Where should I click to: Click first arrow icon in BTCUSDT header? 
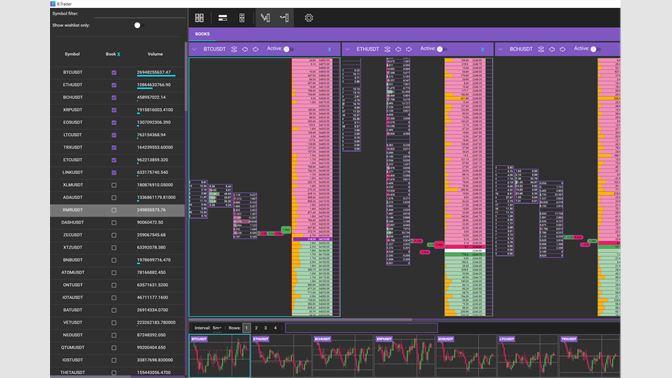click(245, 49)
